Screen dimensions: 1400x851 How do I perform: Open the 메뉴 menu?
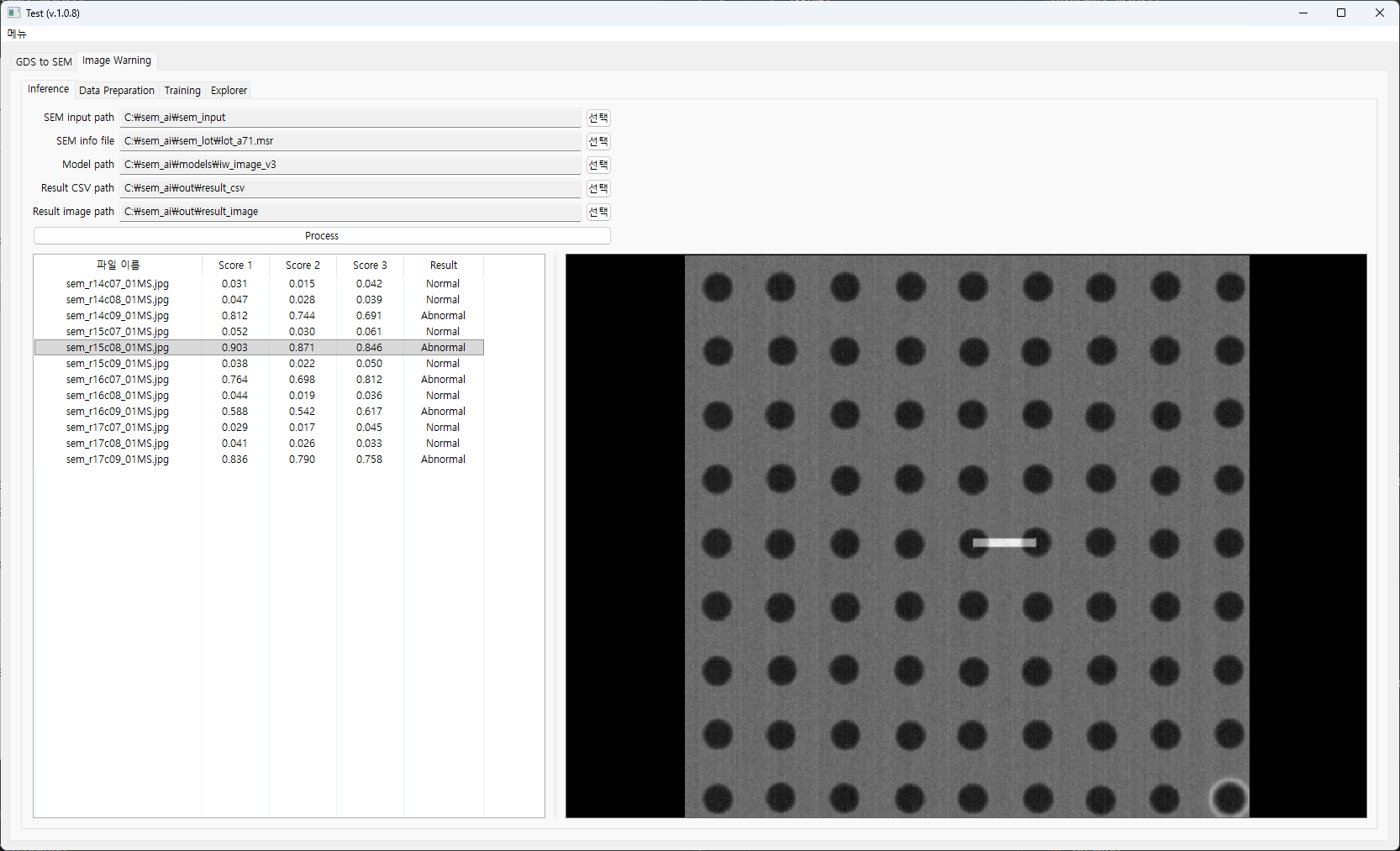click(x=17, y=34)
